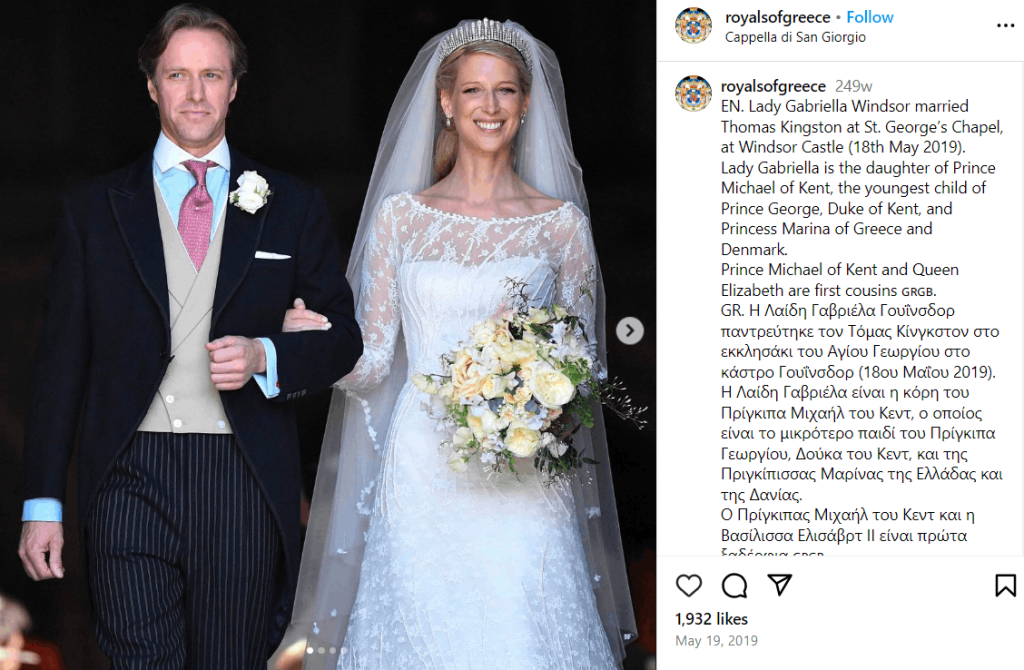
Task: Open the Cappella di San Giorgio location
Action: pyautogui.click(x=795, y=37)
